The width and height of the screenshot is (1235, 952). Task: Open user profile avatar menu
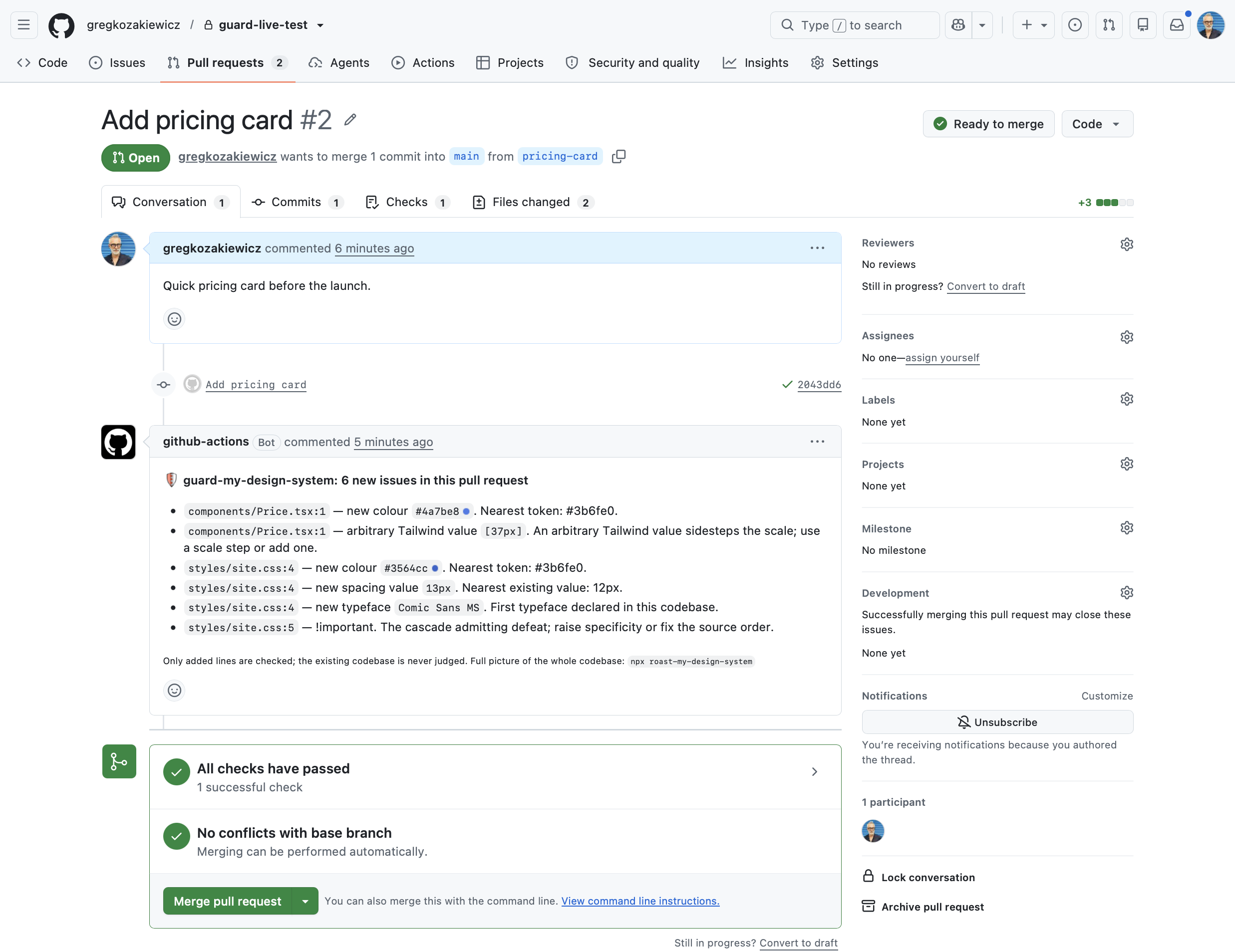[x=1210, y=25]
